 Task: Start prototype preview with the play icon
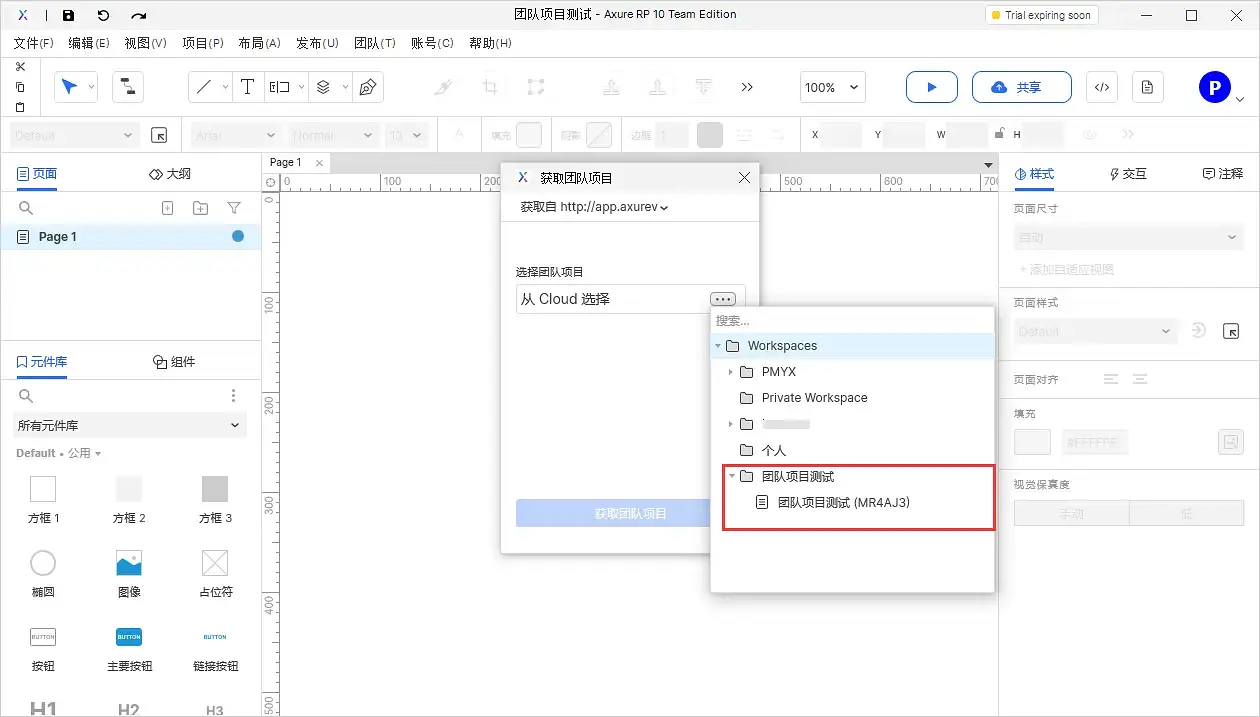pos(931,87)
